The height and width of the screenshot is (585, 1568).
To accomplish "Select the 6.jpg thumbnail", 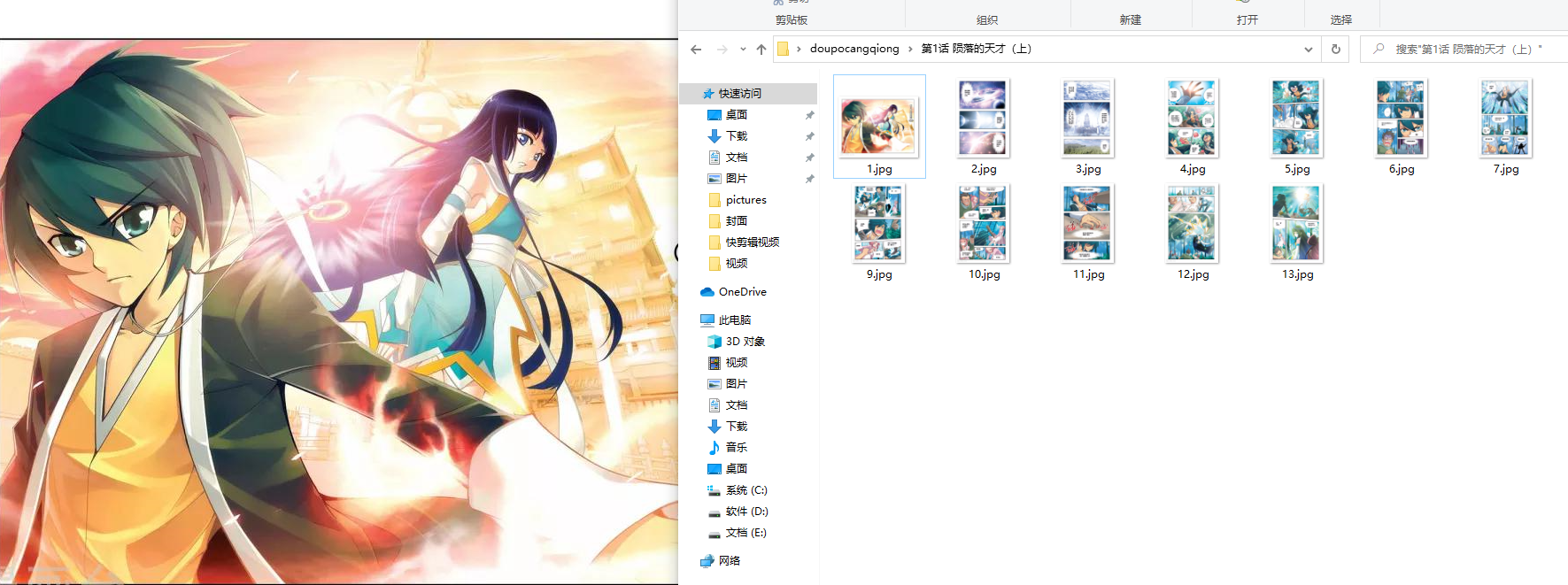I will pos(1402,119).
